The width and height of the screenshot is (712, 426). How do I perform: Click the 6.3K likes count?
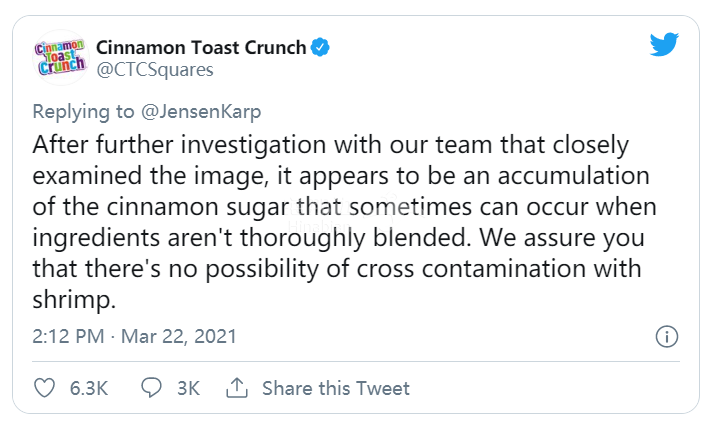click(89, 388)
